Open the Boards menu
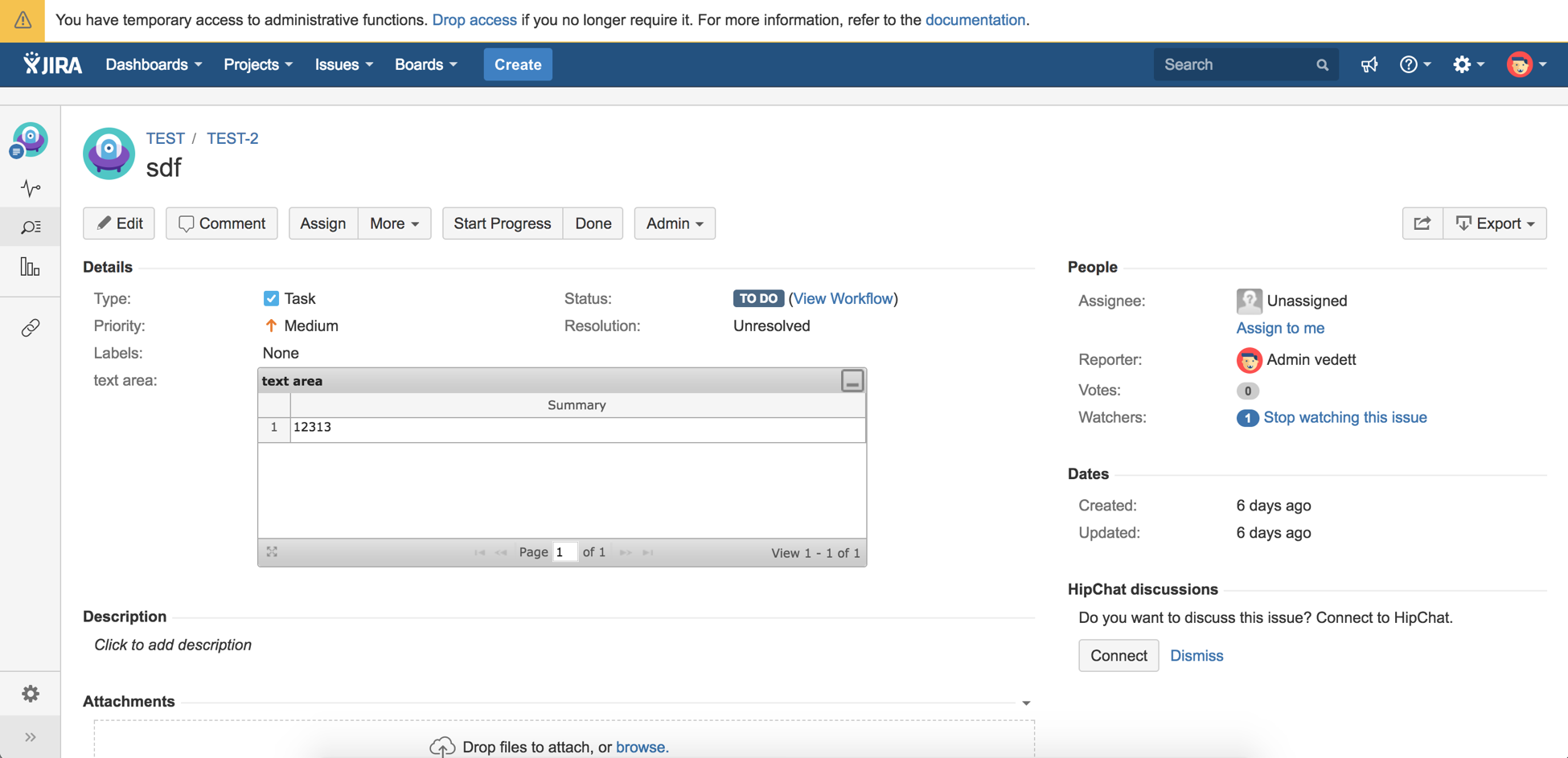This screenshot has height=758, width=1568. coord(425,65)
